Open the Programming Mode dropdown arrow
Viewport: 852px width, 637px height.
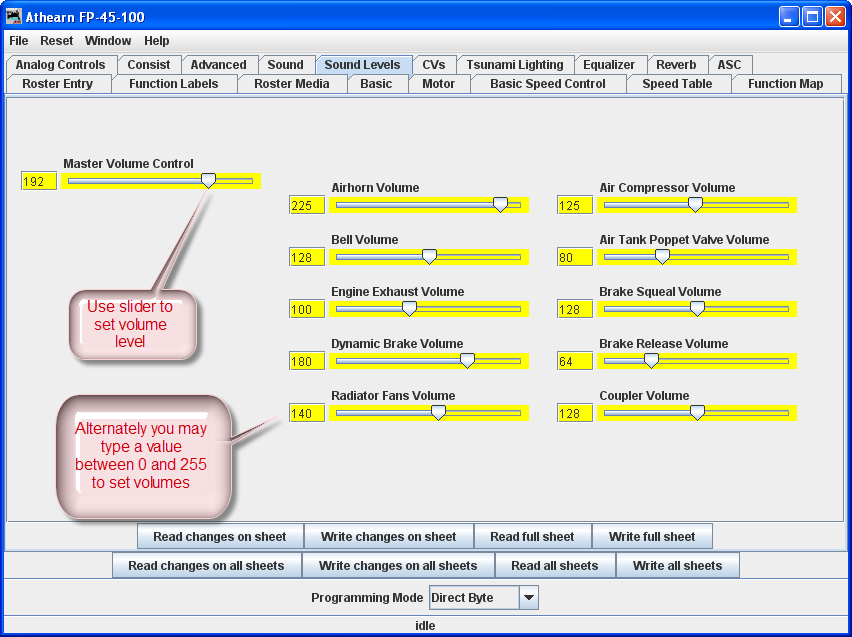point(529,598)
